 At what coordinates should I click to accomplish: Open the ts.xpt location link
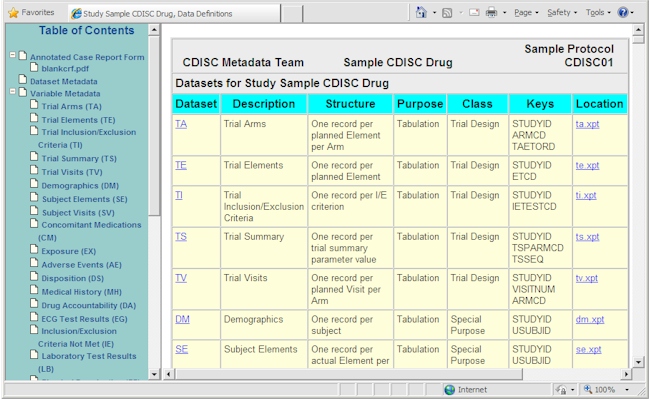click(x=587, y=237)
